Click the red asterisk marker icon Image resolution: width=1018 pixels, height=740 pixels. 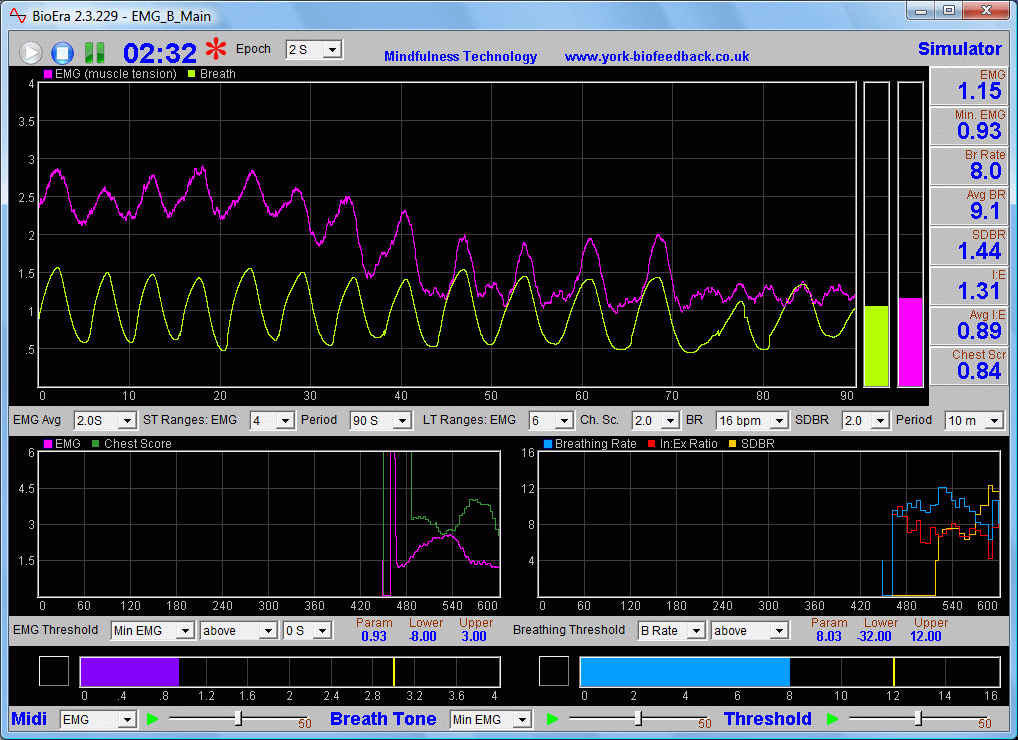point(216,49)
